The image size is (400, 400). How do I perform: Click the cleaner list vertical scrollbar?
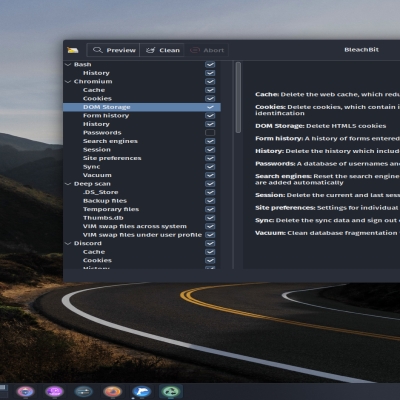238,98
